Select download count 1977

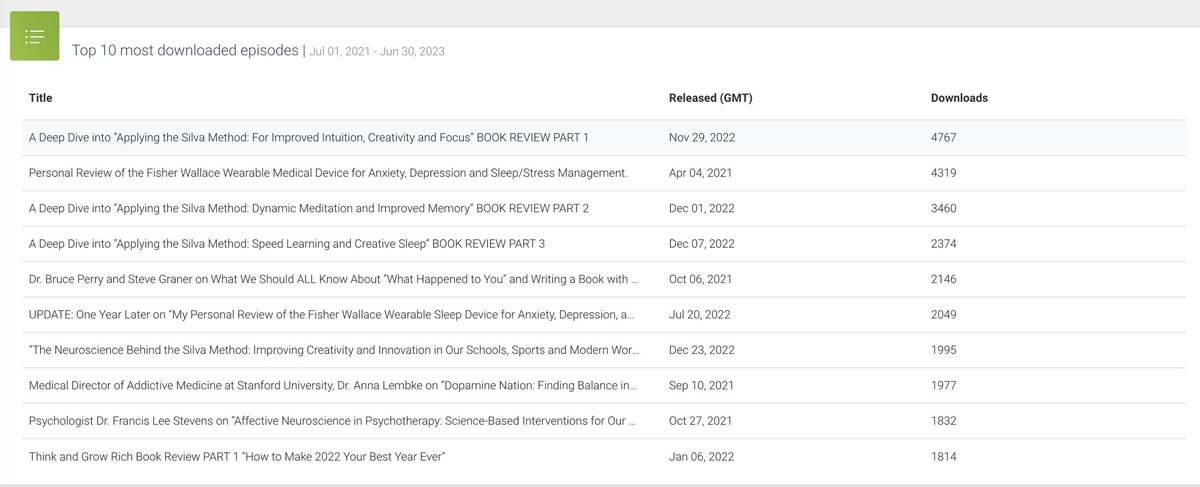944,386
